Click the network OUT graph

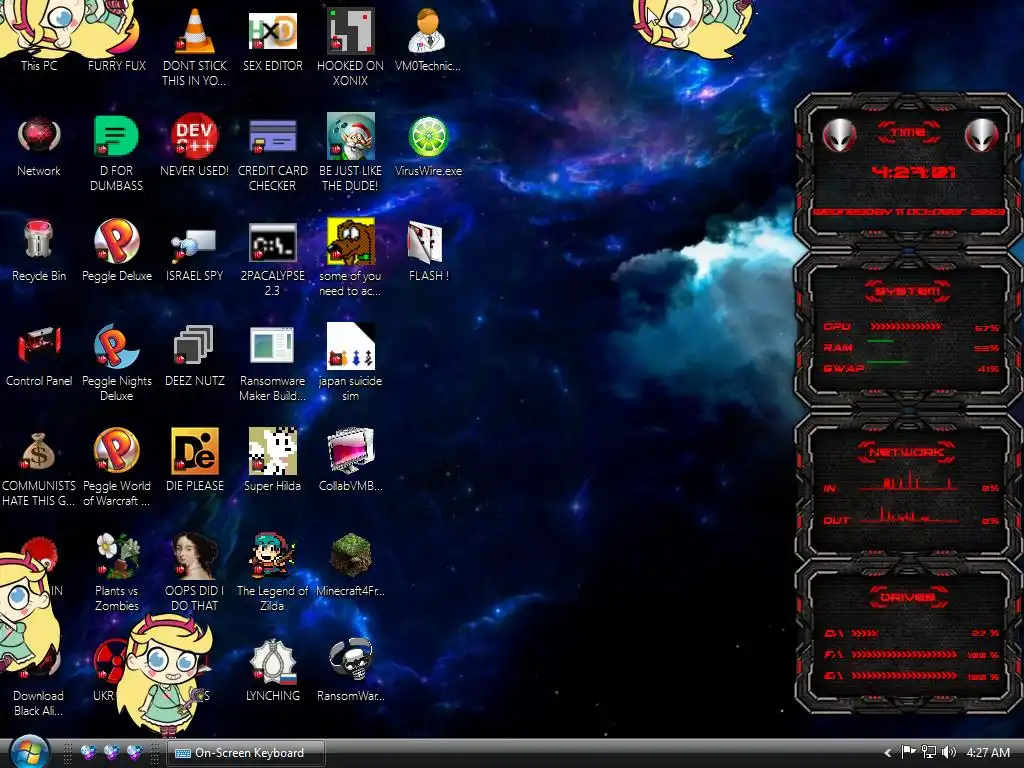coord(908,515)
